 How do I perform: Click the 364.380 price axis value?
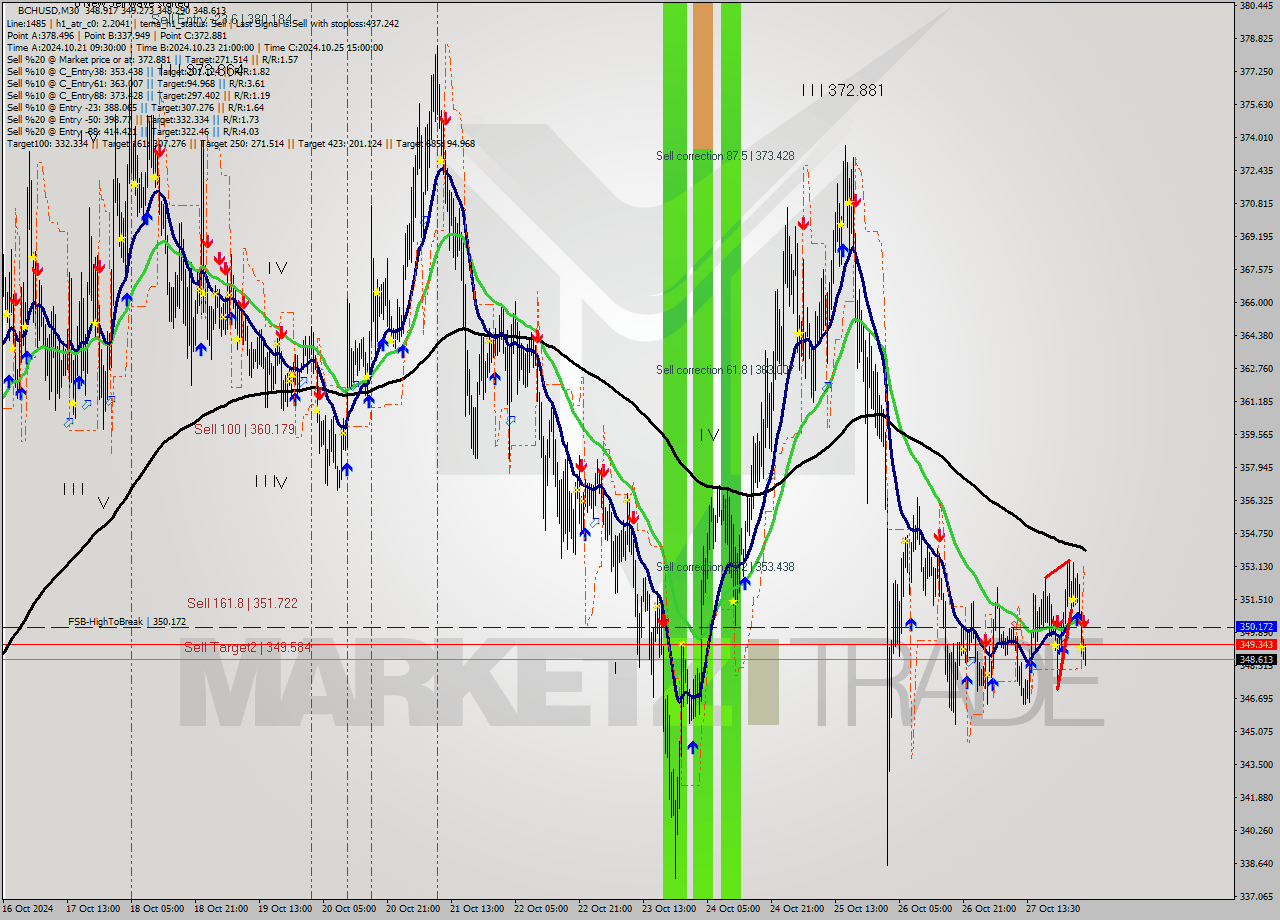point(1256,335)
